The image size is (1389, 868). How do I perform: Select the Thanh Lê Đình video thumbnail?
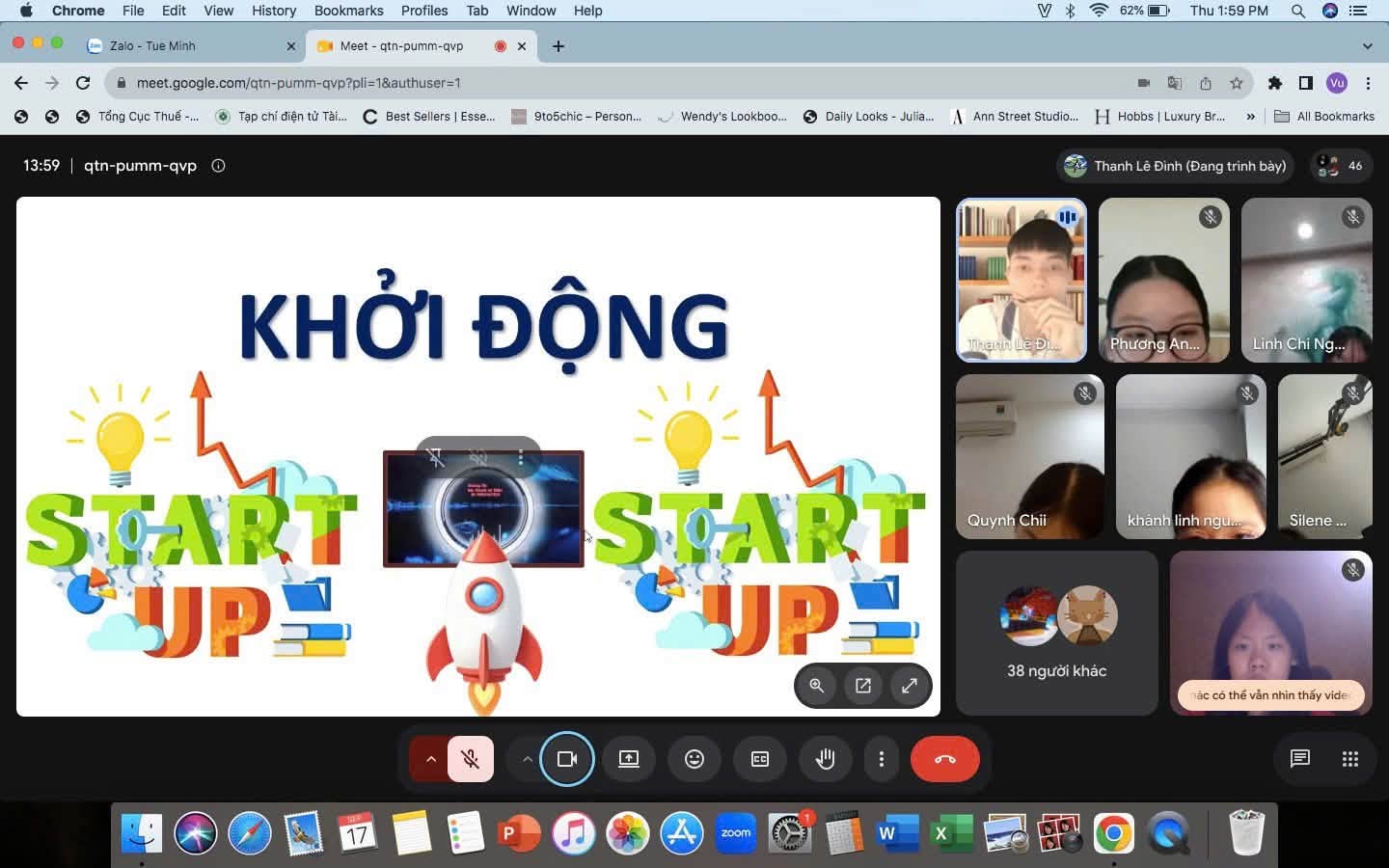[x=1021, y=280]
